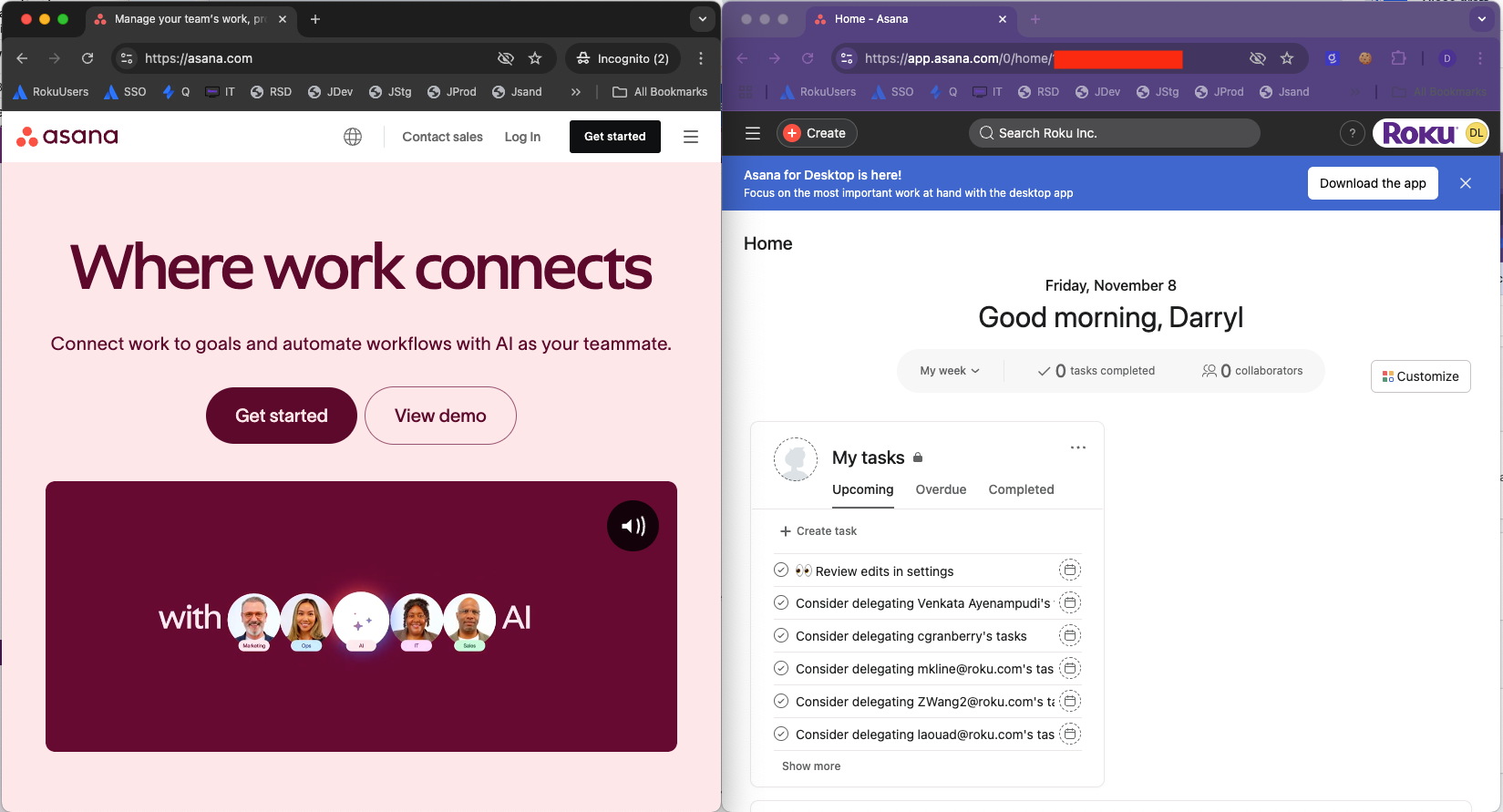
Task: Click the Search Roku Inc. field
Action: coord(1115,133)
